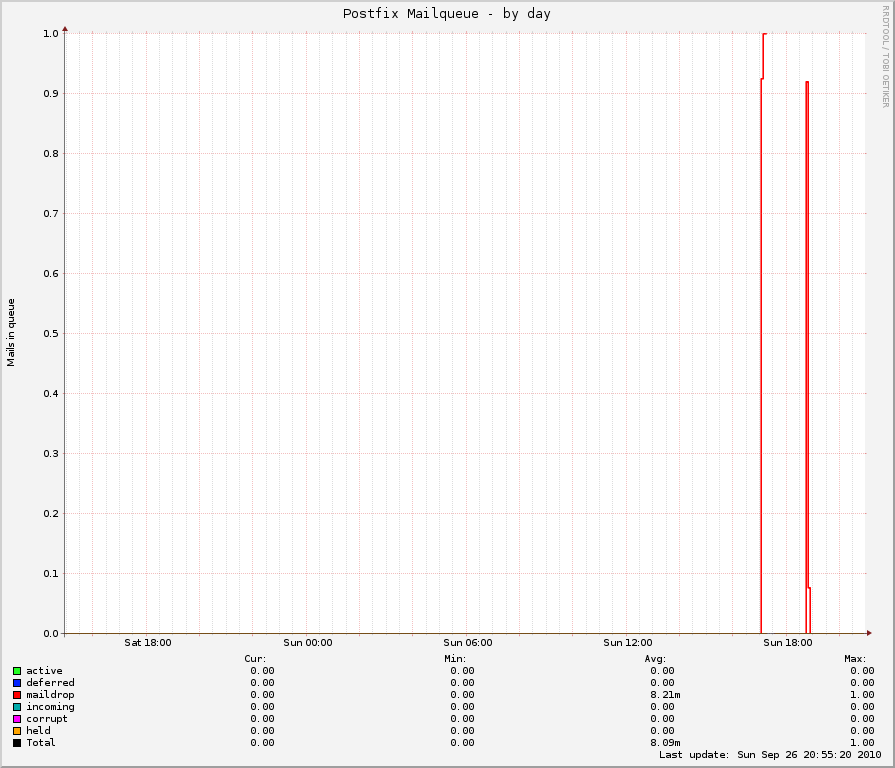Screen dimensions: 895x768
Task: Click the magenta corrupt legend swatch
Action: tap(17, 719)
